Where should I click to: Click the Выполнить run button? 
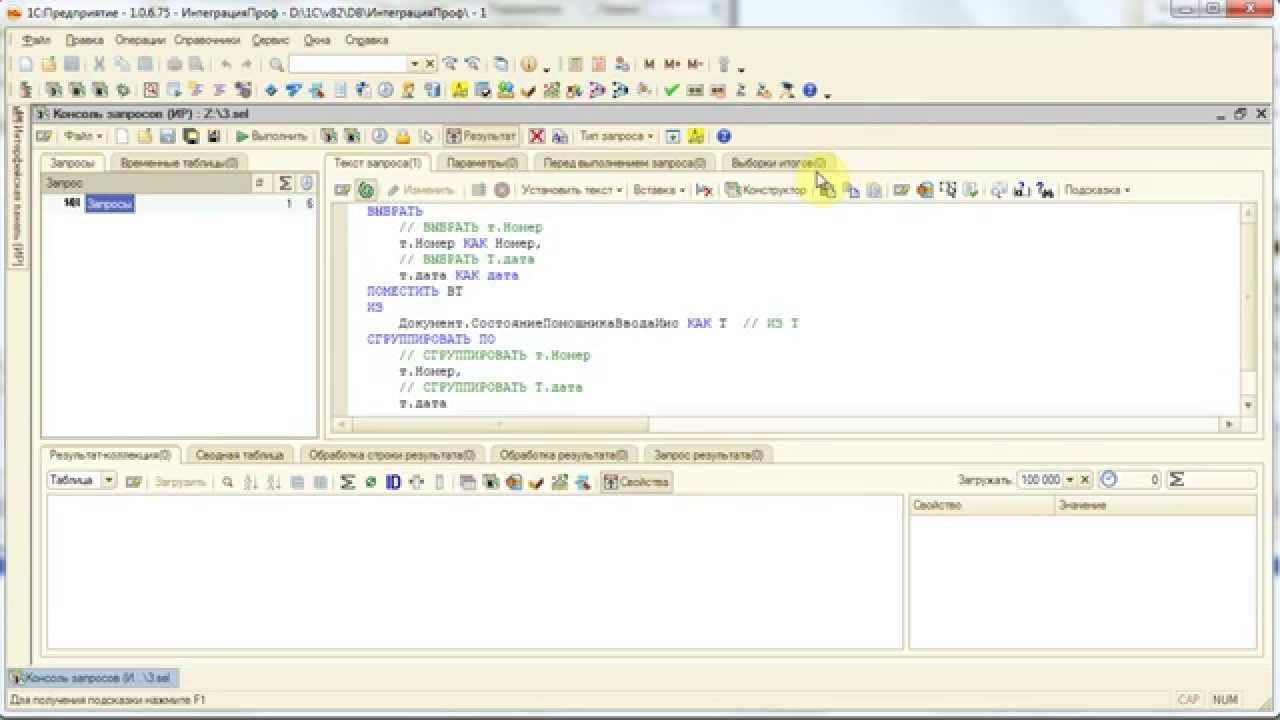(x=271, y=136)
